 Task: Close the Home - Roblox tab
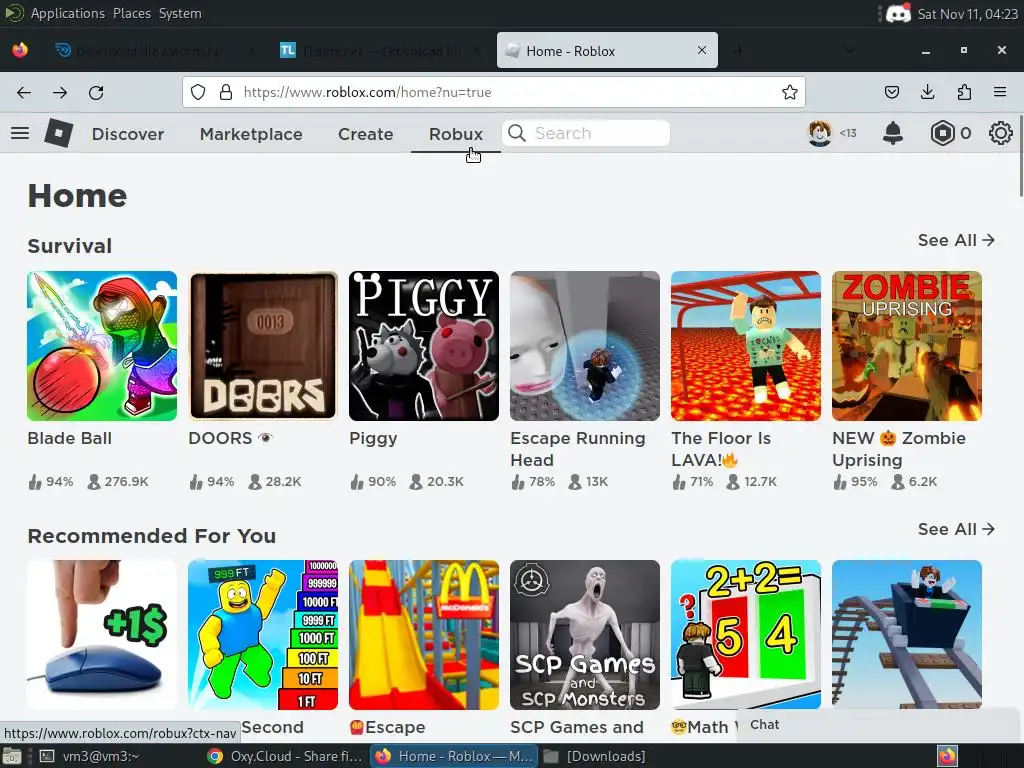click(701, 50)
